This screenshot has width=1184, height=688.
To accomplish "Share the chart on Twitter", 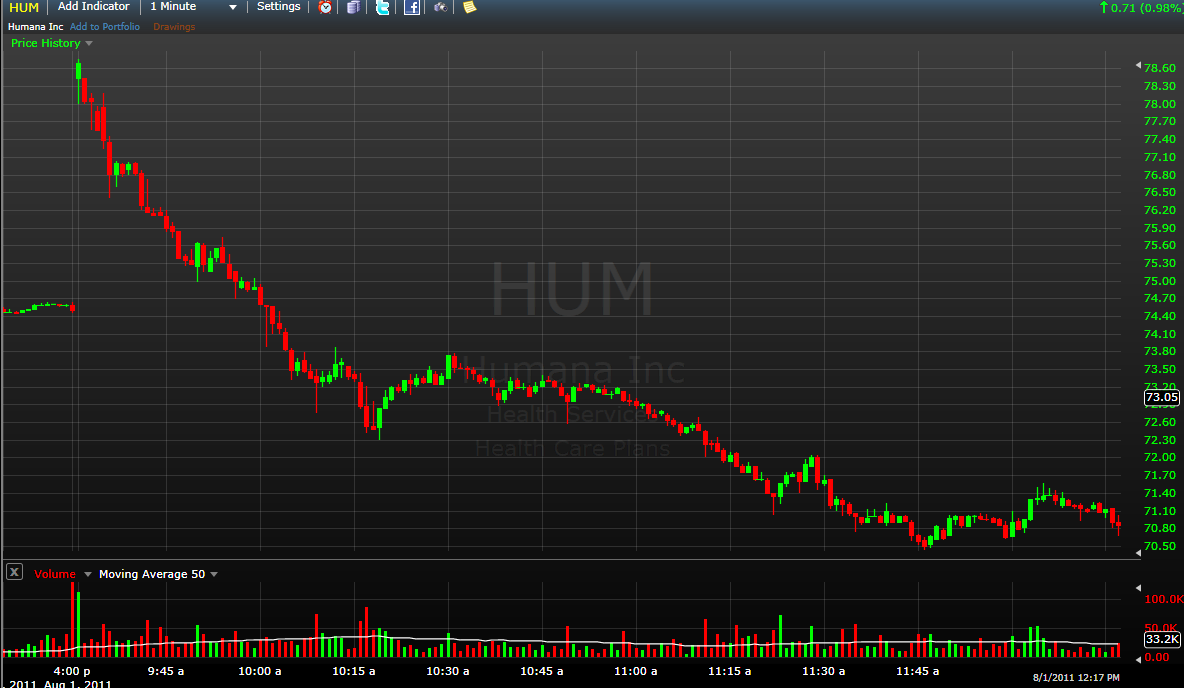I will click(383, 7).
